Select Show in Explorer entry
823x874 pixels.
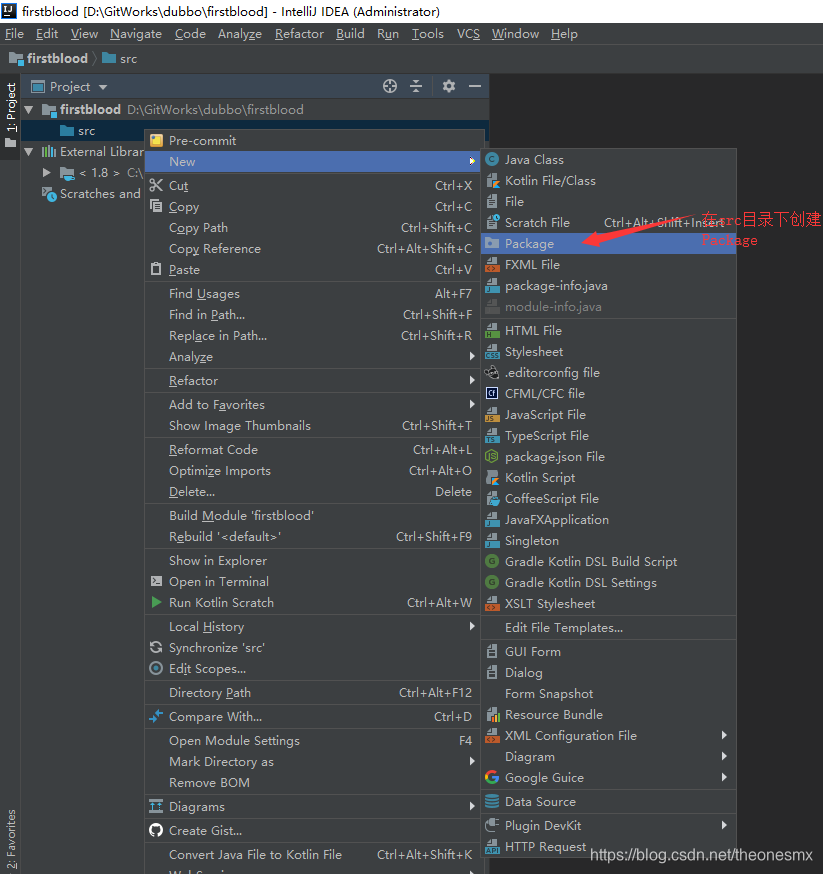click(x=312, y=560)
